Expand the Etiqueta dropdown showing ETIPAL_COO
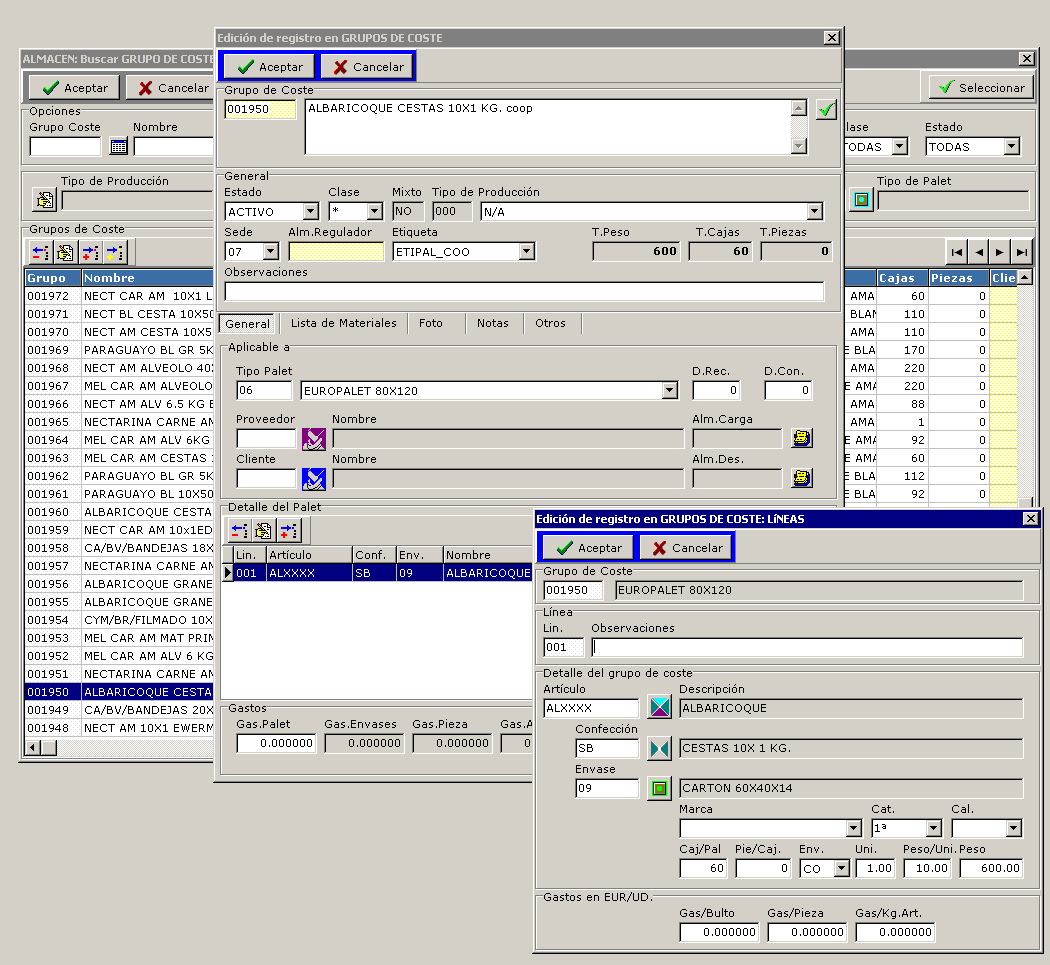The width and height of the screenshot is (1050, 965). click(x=526, y=252)
